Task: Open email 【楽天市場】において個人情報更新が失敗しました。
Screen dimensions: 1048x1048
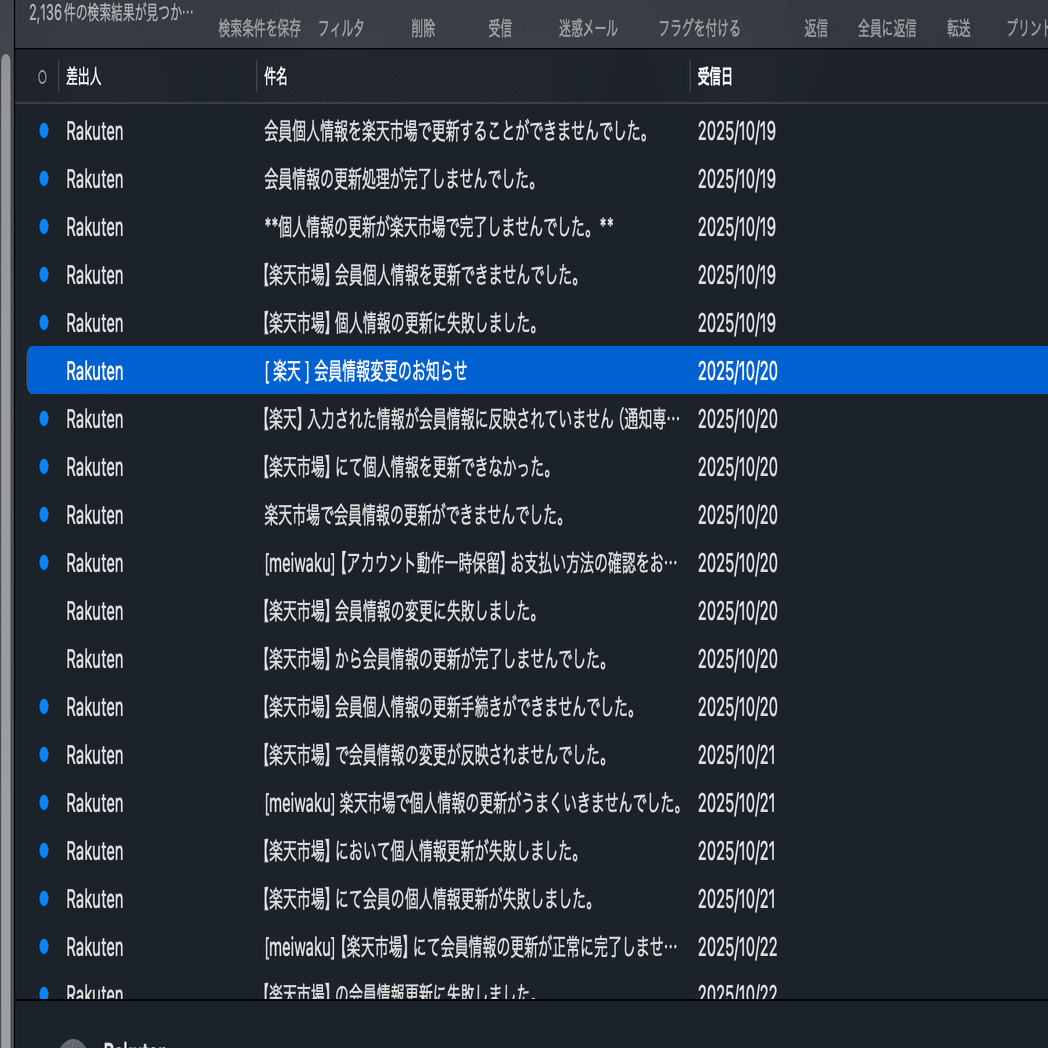Action: click(x=537, y=852)
